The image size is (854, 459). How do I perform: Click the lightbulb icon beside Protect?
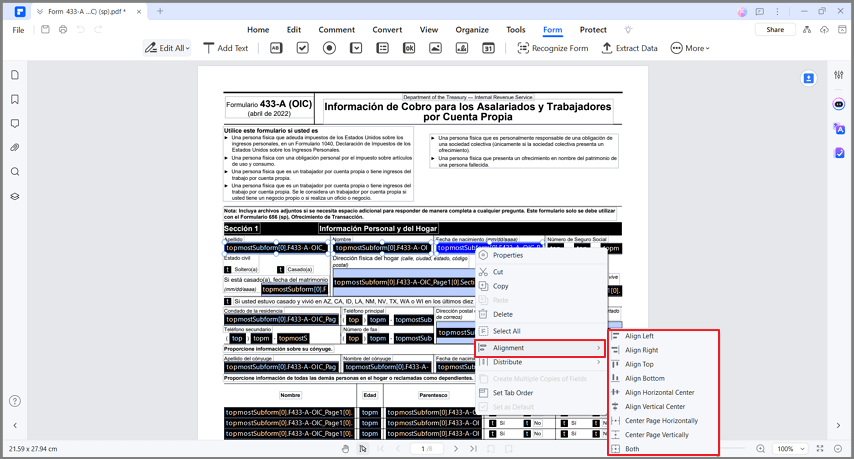(629, 29)
